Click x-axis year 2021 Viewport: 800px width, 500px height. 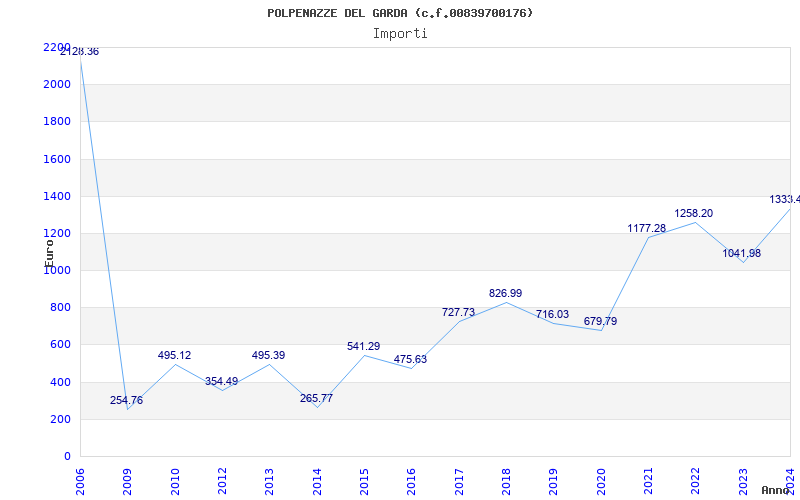point(648,482)
